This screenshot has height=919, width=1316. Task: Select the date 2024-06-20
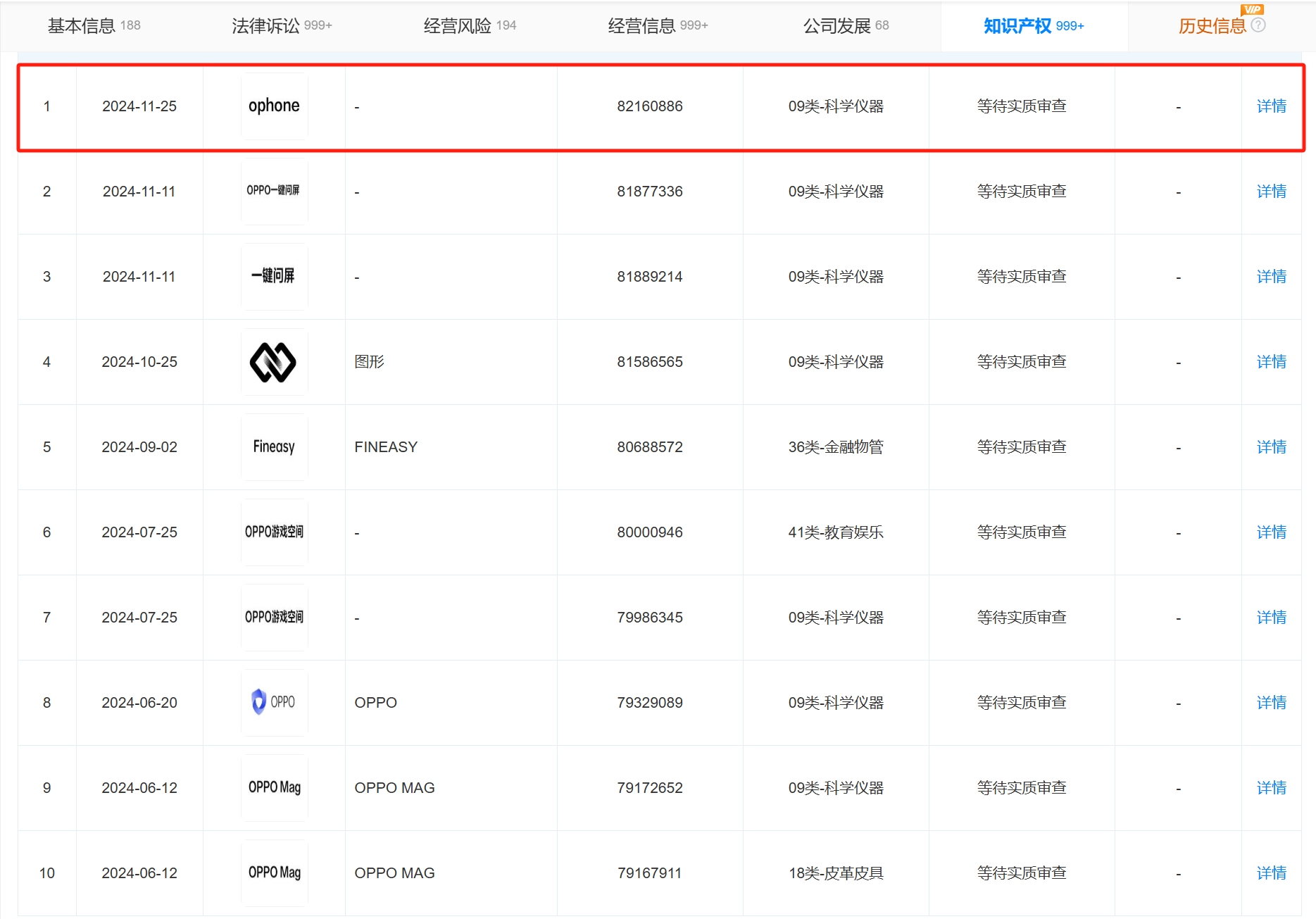tap(139, 703)
